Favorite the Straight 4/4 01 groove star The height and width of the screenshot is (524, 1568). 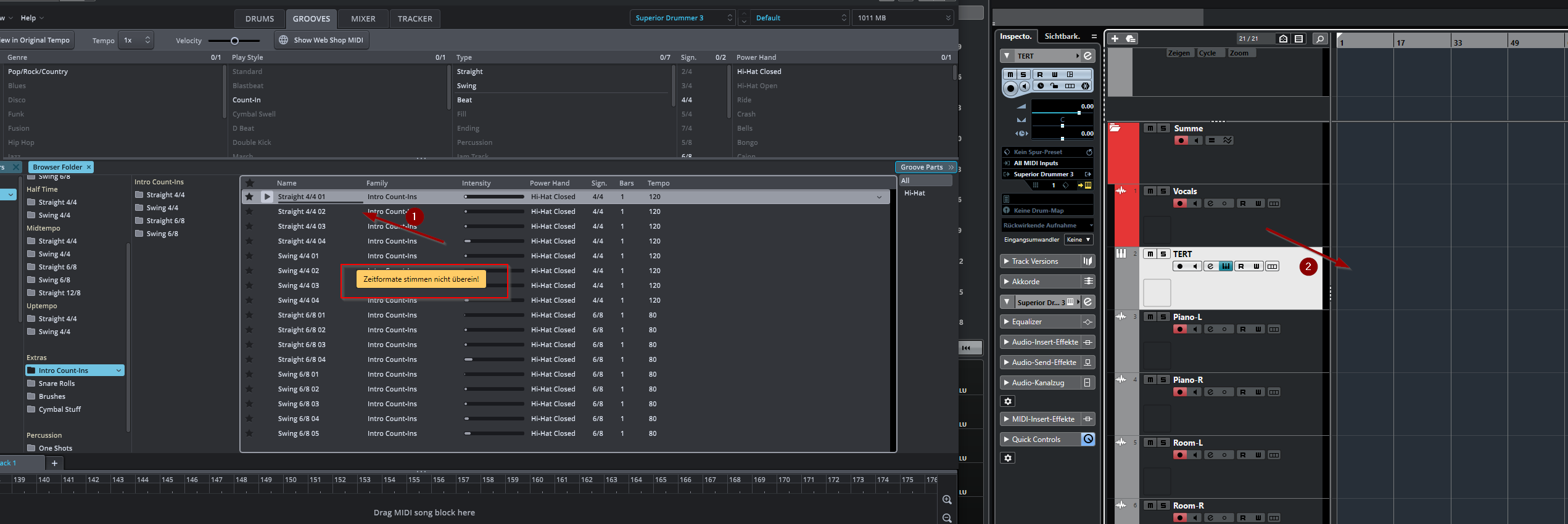tap(249, 197)
